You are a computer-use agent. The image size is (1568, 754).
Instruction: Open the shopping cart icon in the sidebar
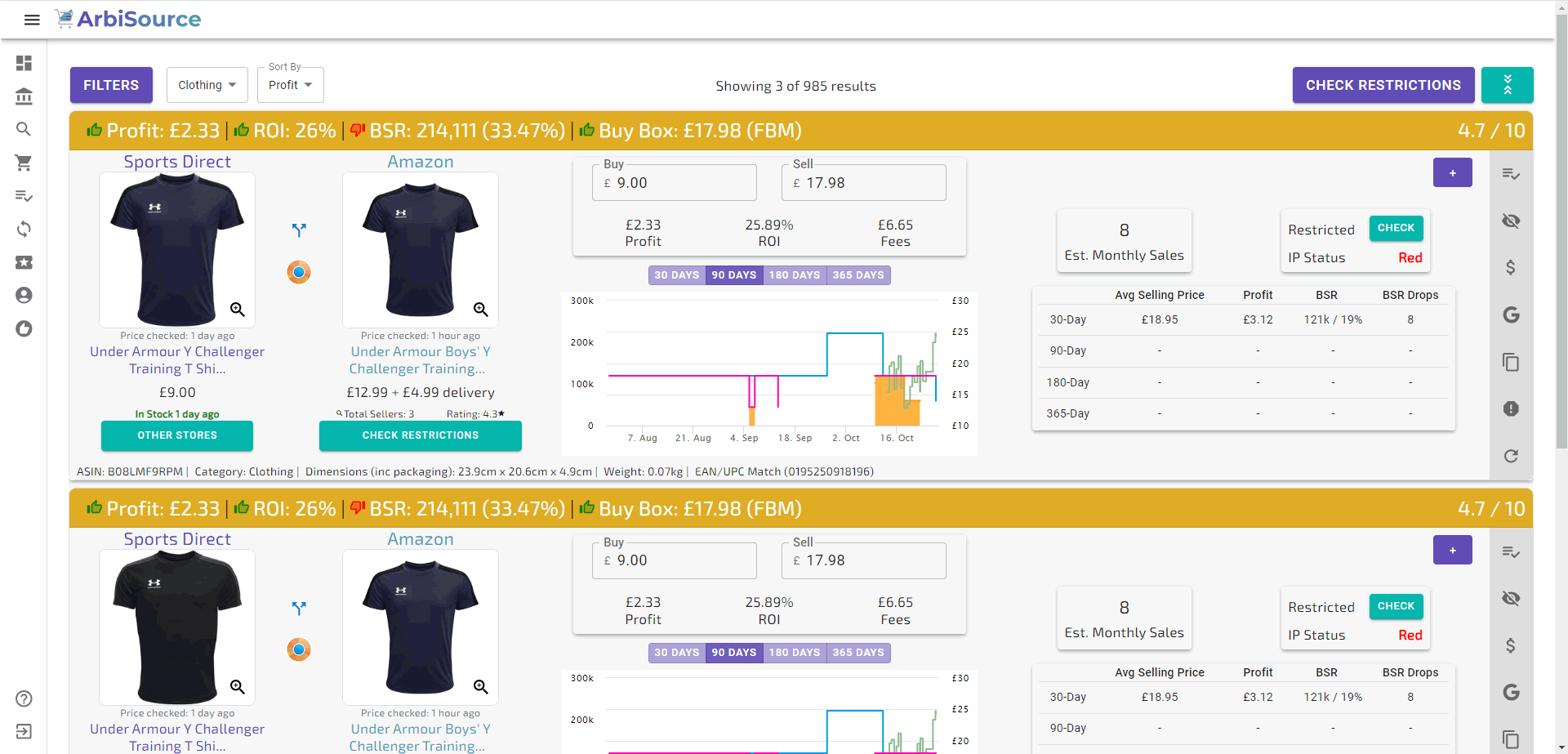point(24,163)
